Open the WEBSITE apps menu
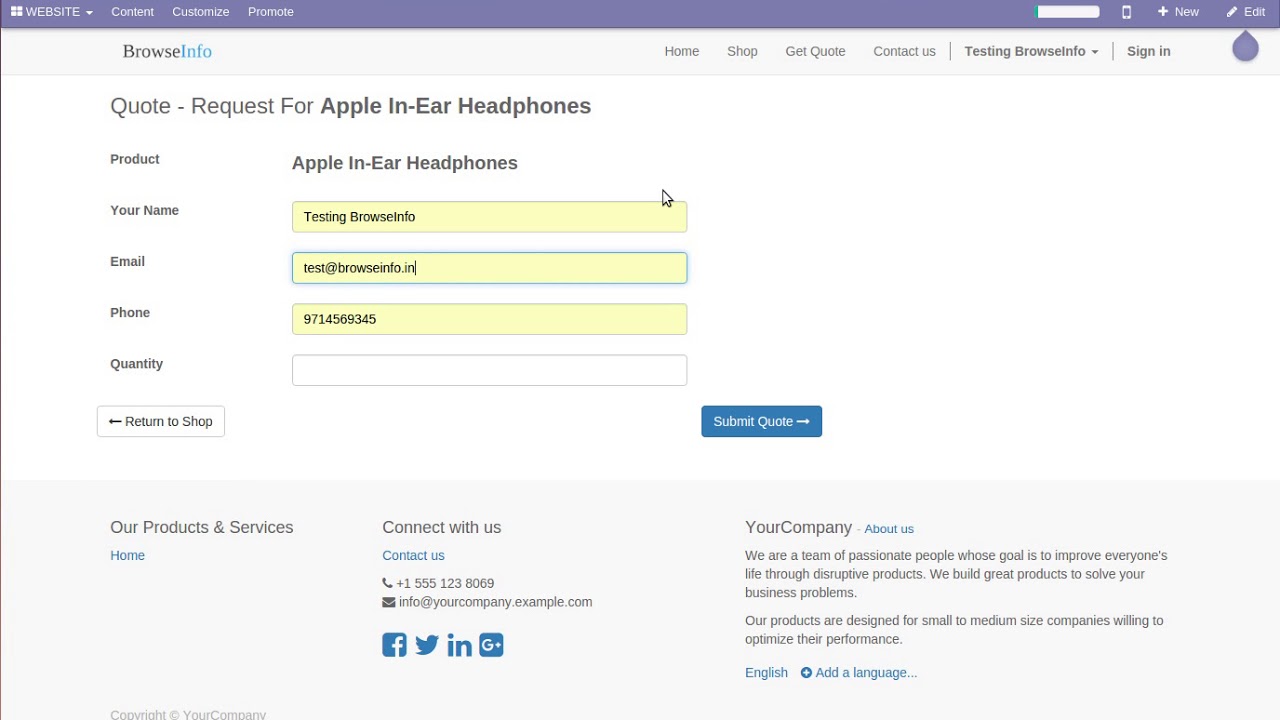This screenshot has width=1280, height=720. (x=52, y=12)
